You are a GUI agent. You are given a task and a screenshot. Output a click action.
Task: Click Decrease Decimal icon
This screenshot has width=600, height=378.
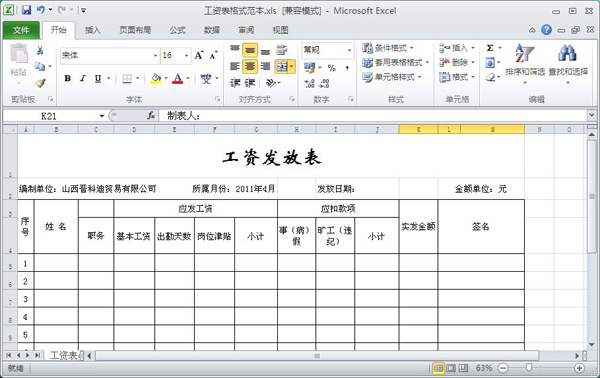pos(324,83)
